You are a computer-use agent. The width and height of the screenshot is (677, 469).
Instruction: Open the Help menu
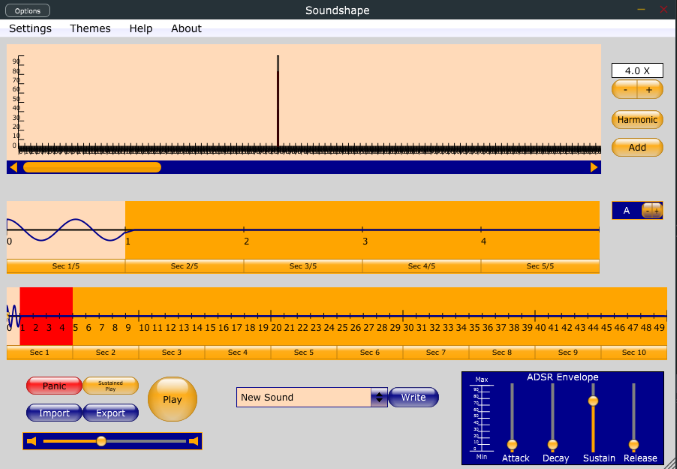click(141, 29)
